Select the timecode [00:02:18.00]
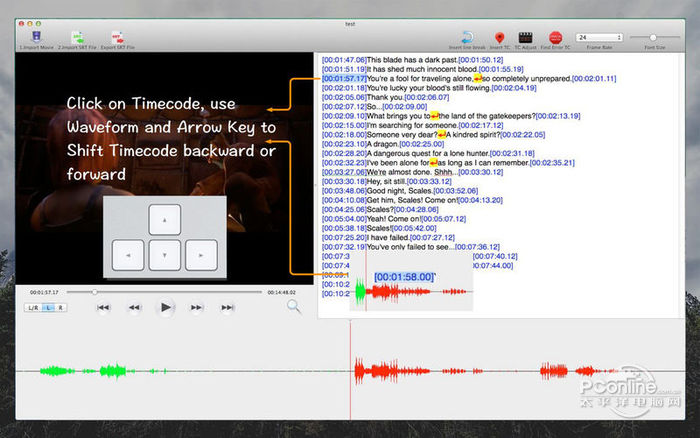Viewport: 700px width, 438px height. click(x=344, y=135)
